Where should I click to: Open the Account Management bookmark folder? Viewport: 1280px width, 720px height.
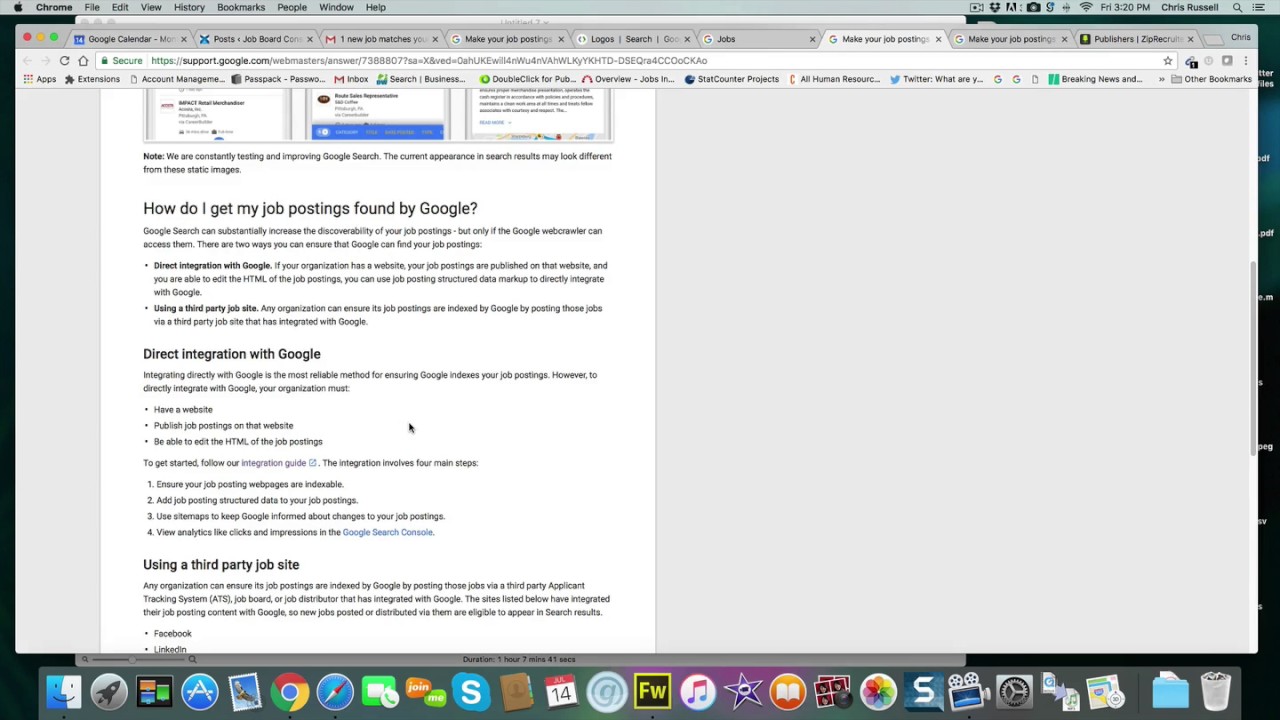[x=176, y=79]
